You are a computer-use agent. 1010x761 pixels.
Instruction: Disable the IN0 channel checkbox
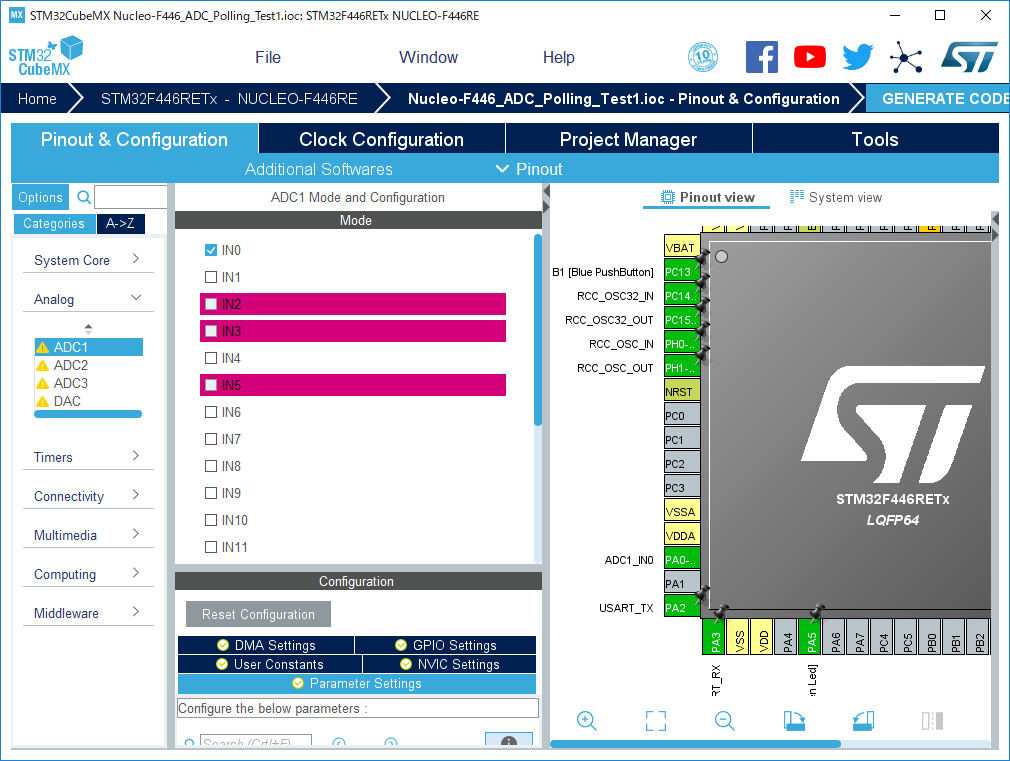211,250
